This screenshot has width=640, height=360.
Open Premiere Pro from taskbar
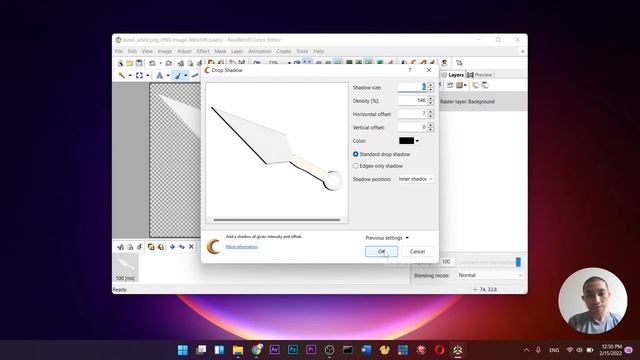coord(311,350)
